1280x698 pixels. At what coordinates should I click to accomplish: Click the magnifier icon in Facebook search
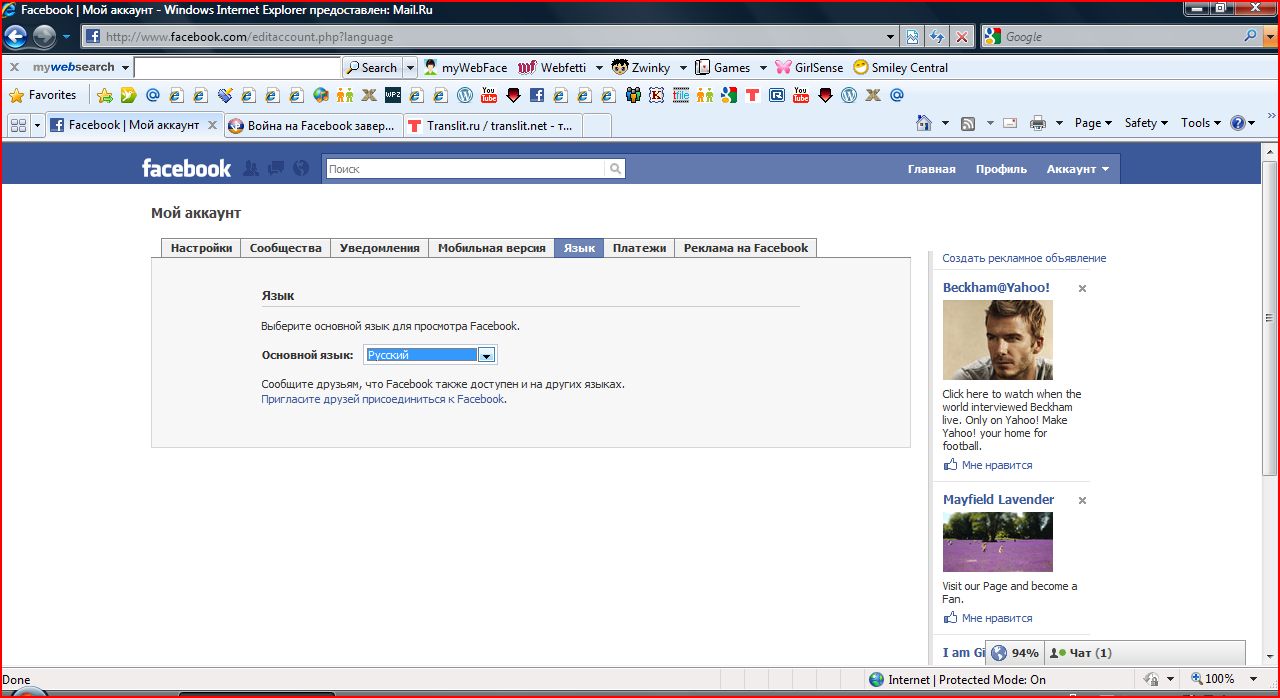pyautogui.click(x=615, y=169)
